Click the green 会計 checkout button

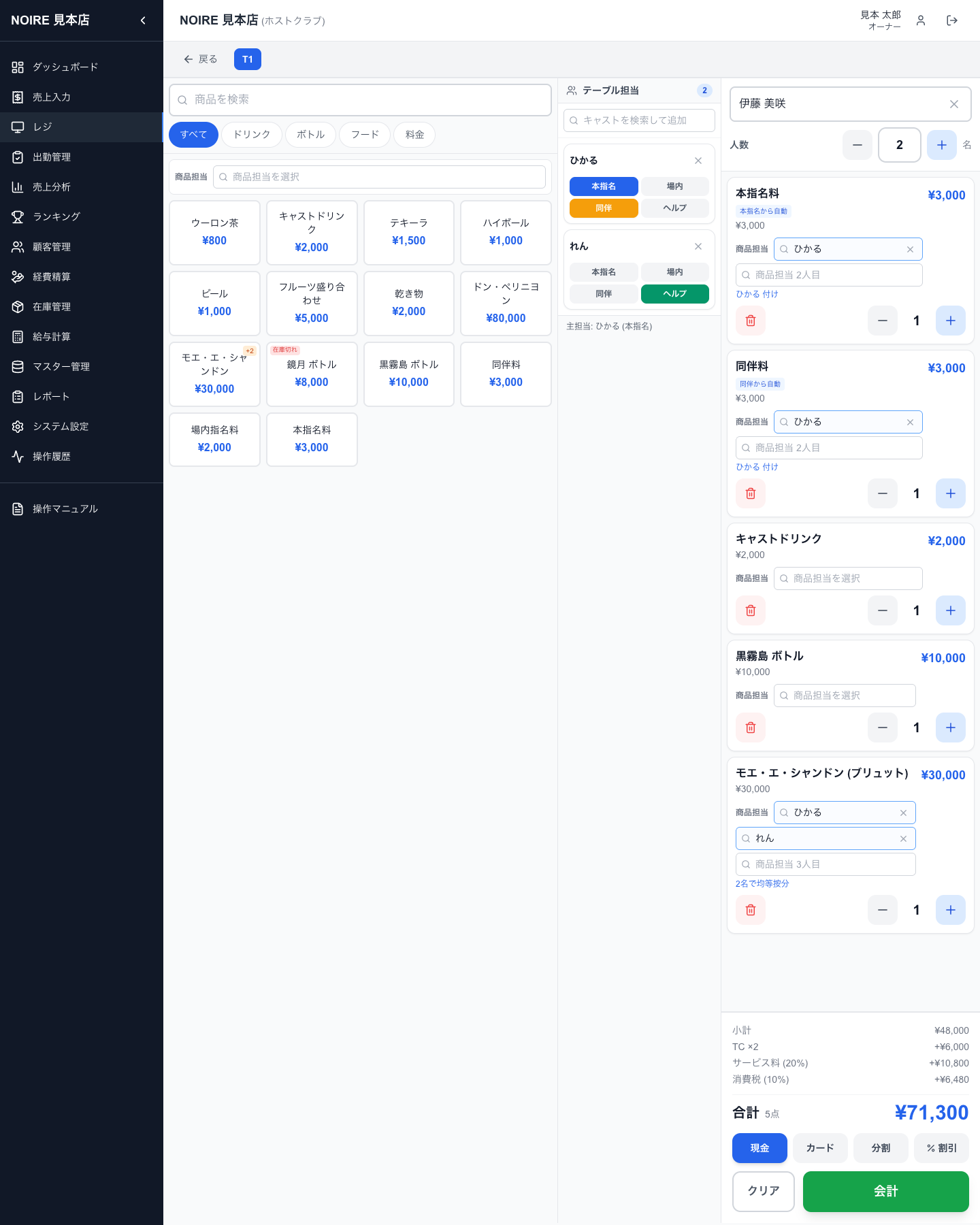tap(886, 1192)
